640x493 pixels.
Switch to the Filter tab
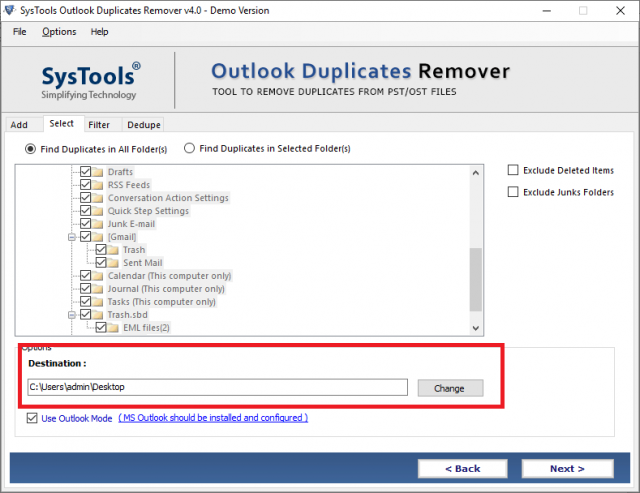coord(99,125)
